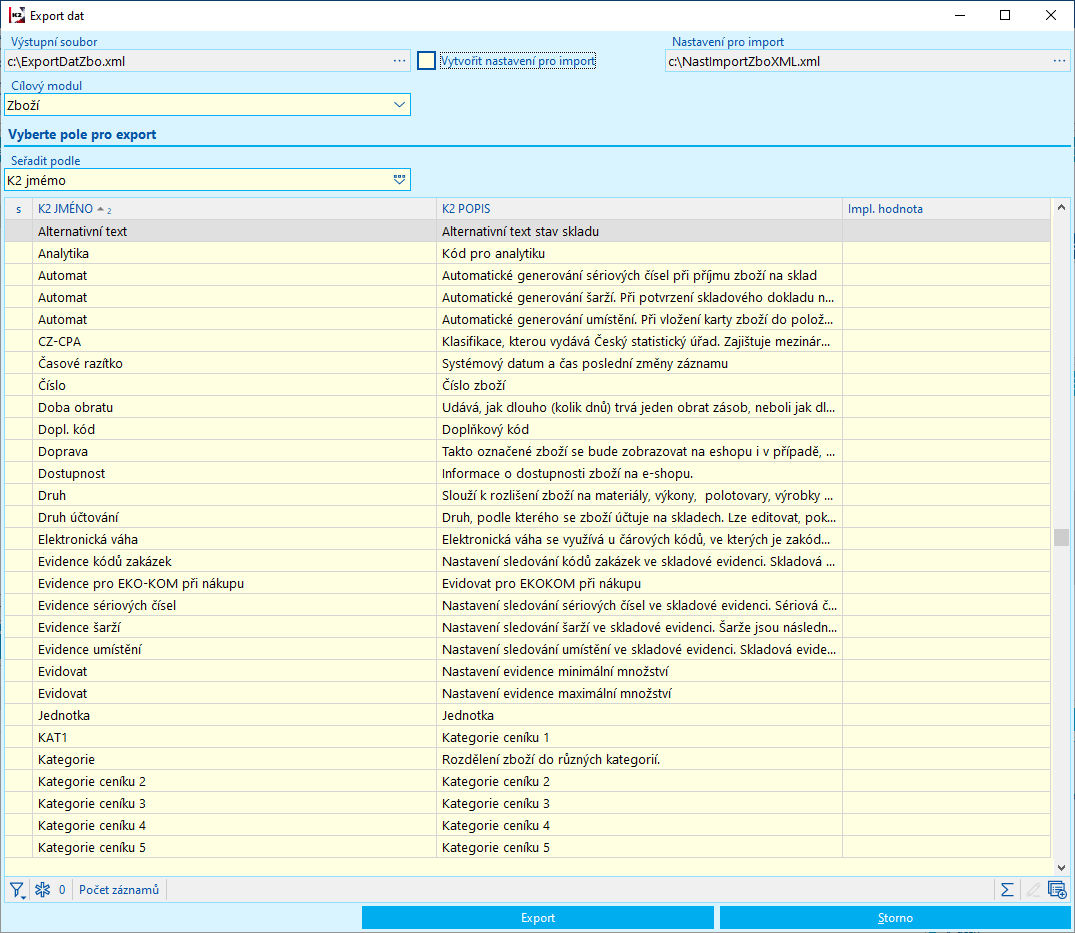Enable 'Vytvořit nastavení pro import' checkbox
This screenshot has height=933, width=1075.
click(x=427, y=61)
